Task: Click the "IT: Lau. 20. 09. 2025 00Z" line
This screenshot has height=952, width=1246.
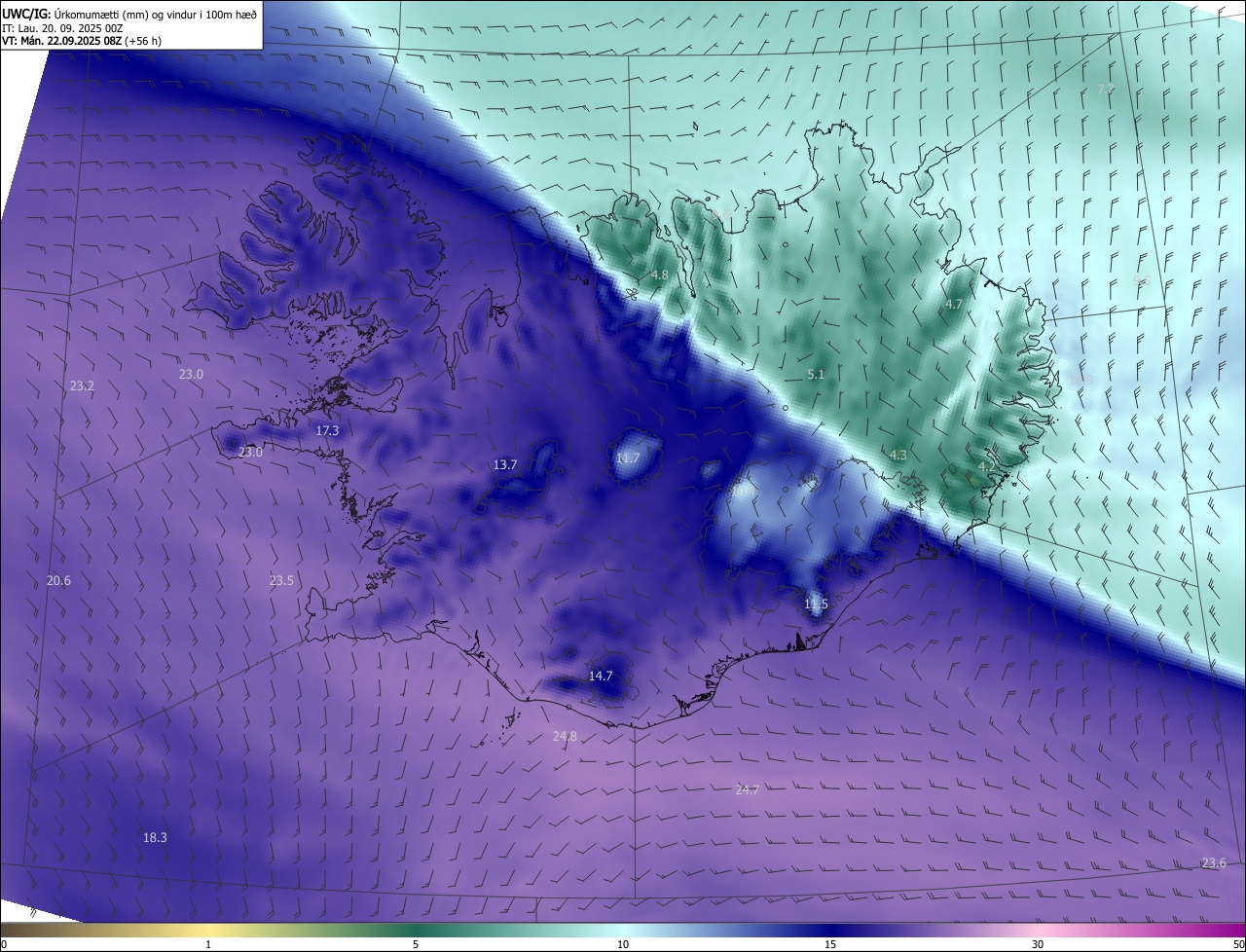Action: pyautogui.click(x=62, y=28)
